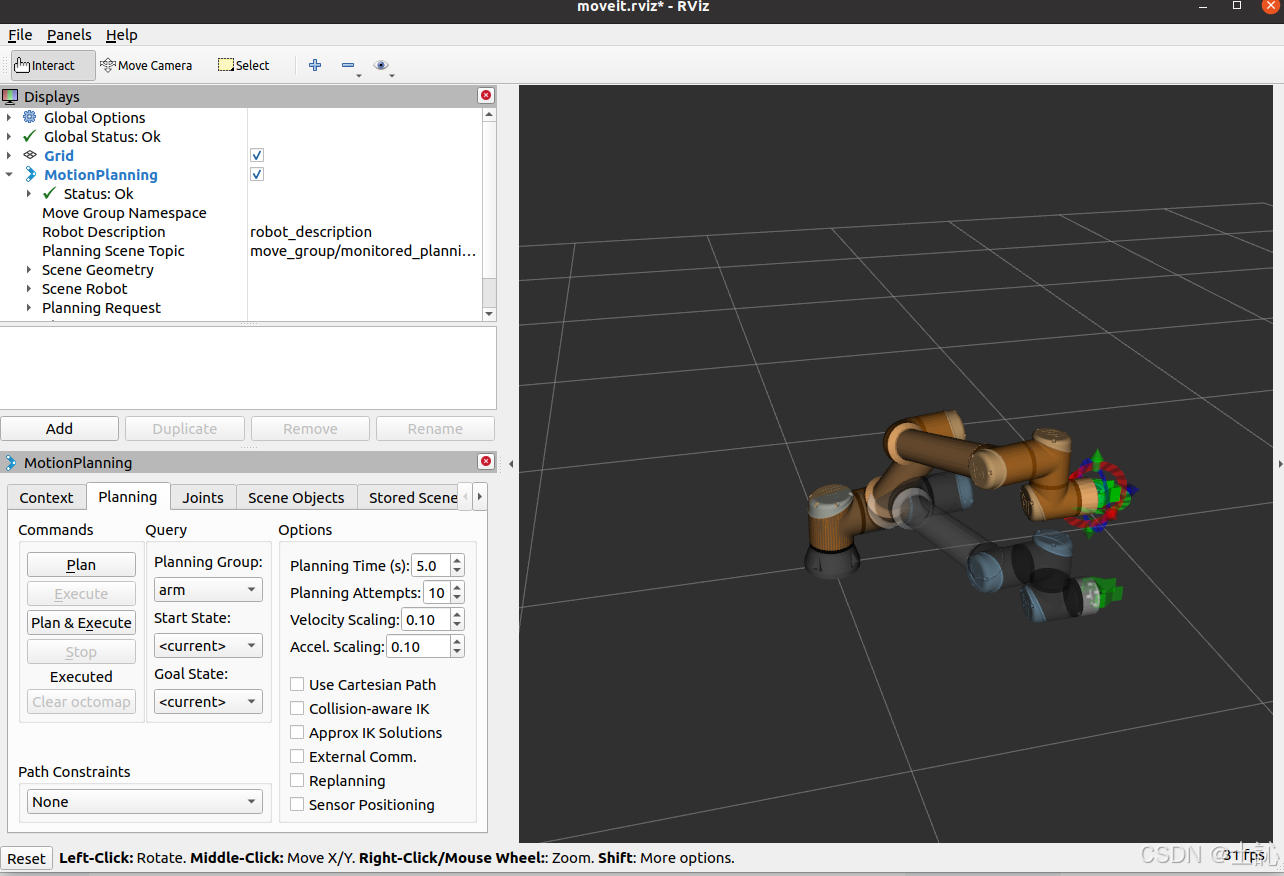Collapse the MotionPlanning tree row
Screen dimensions: 1284x876
pos(9,174)
